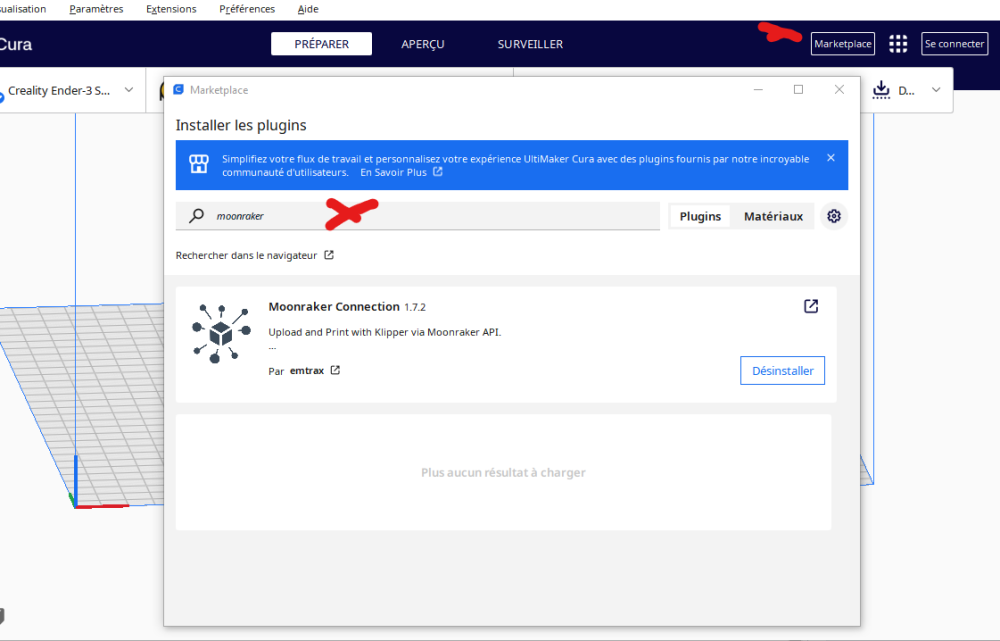Open the Paramètres menu

(96, 9)
